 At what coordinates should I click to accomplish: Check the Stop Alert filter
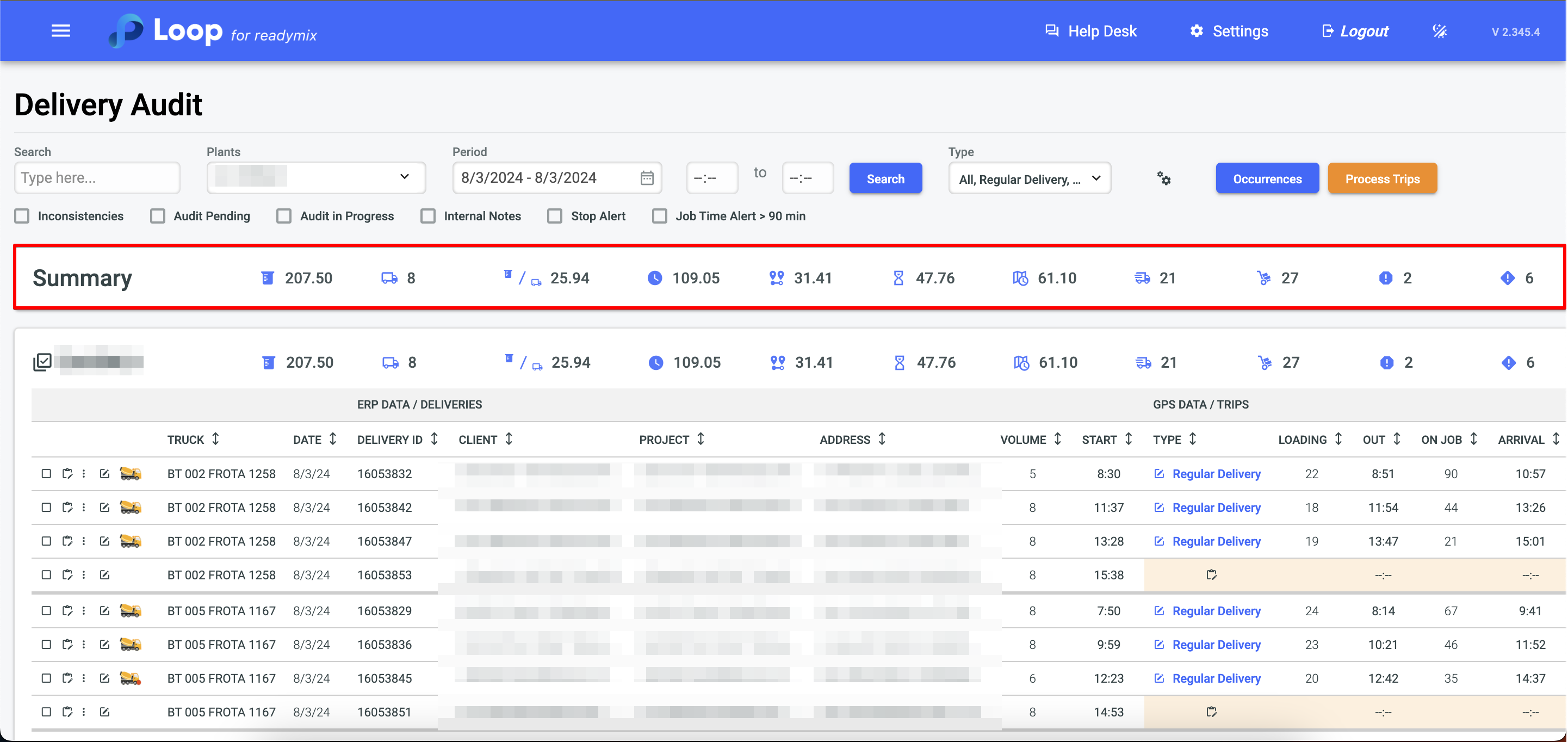[555, 216]
